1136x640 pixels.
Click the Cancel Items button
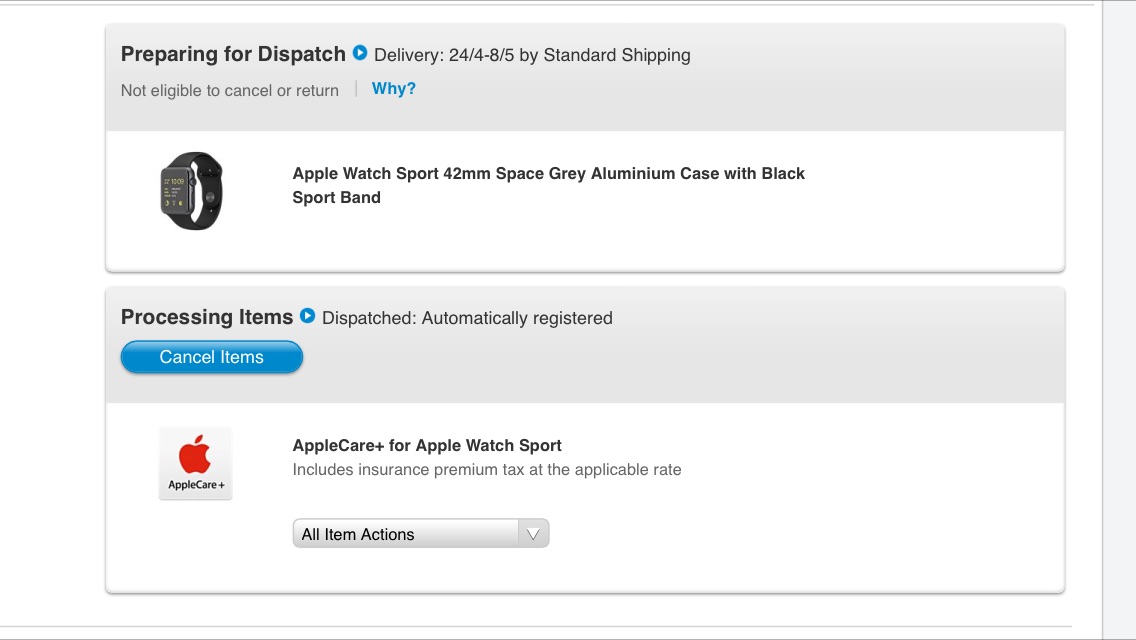[x=212, y=357]
